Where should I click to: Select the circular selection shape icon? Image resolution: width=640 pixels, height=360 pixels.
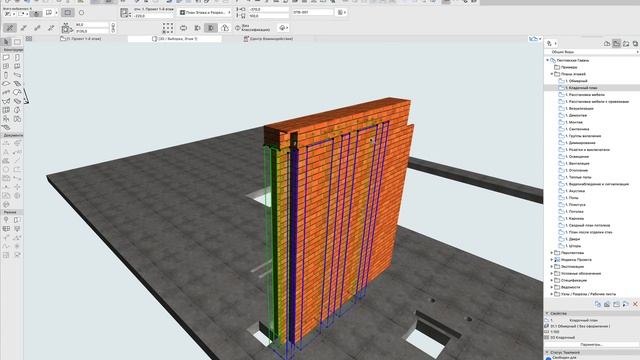tap(81, 13)
